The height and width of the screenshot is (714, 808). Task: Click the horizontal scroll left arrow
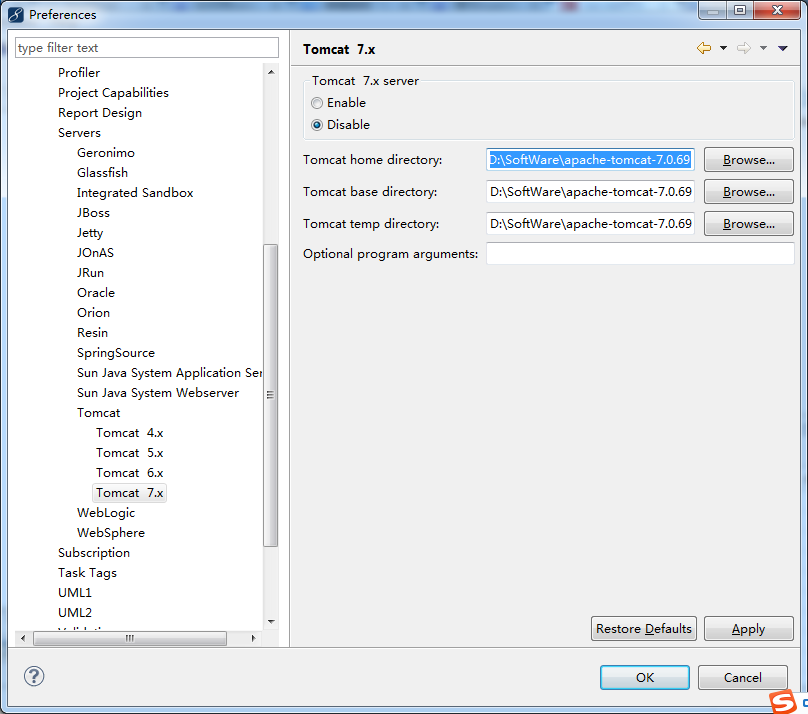coord(23,638)
